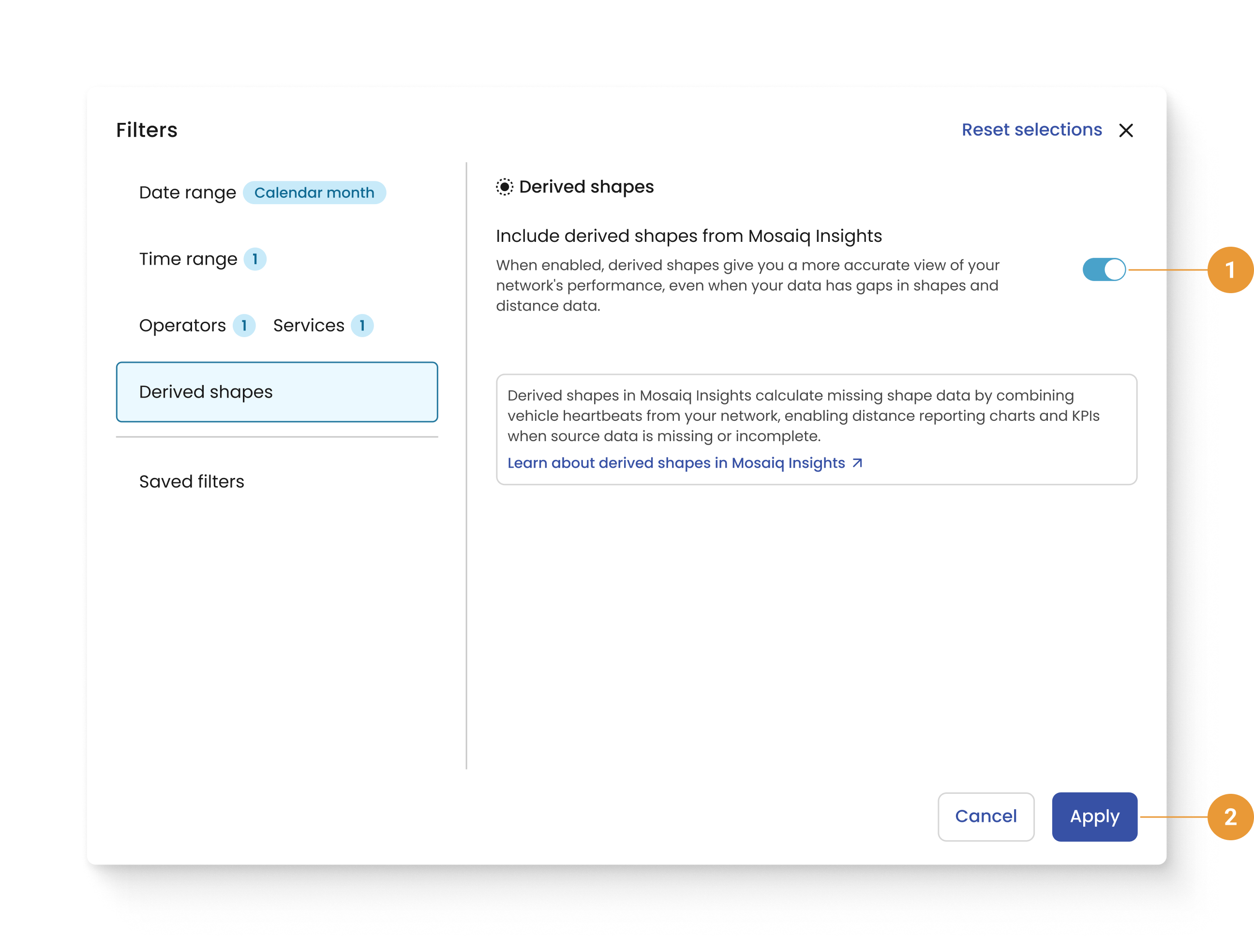Click the 'When enabled, derived shapes' description
1254x952 pixels.
tap(748, 285)
